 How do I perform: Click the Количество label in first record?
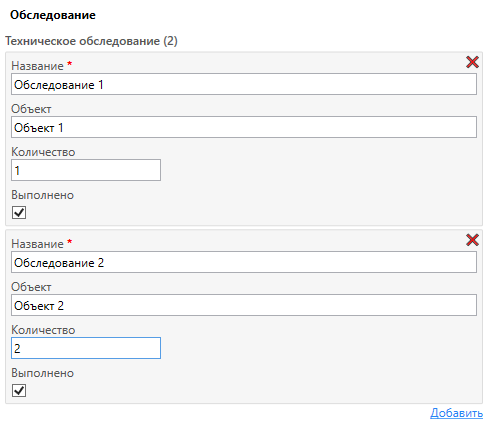(43, 152)
